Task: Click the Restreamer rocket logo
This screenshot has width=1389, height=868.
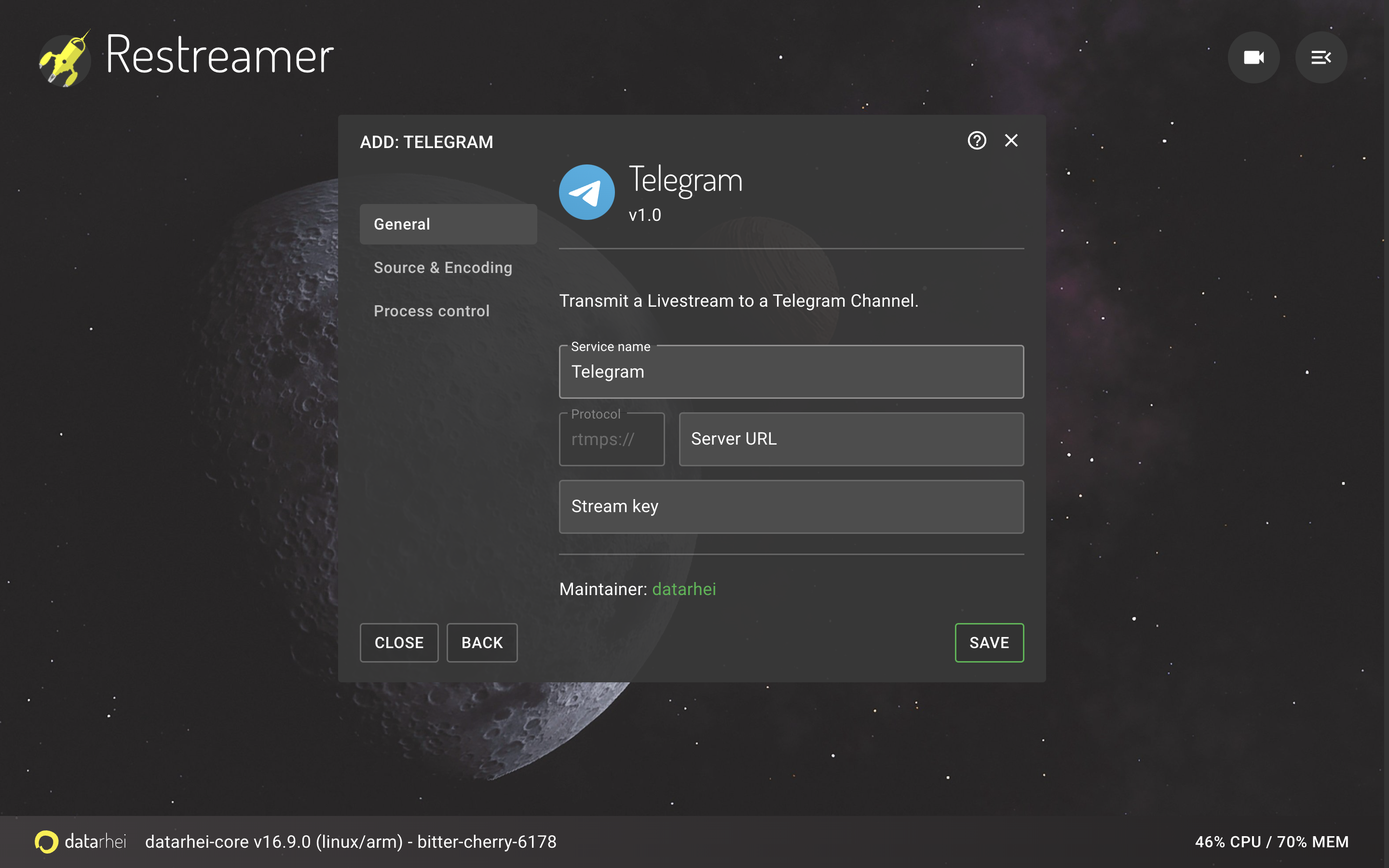Action: [x=64, y=58]
